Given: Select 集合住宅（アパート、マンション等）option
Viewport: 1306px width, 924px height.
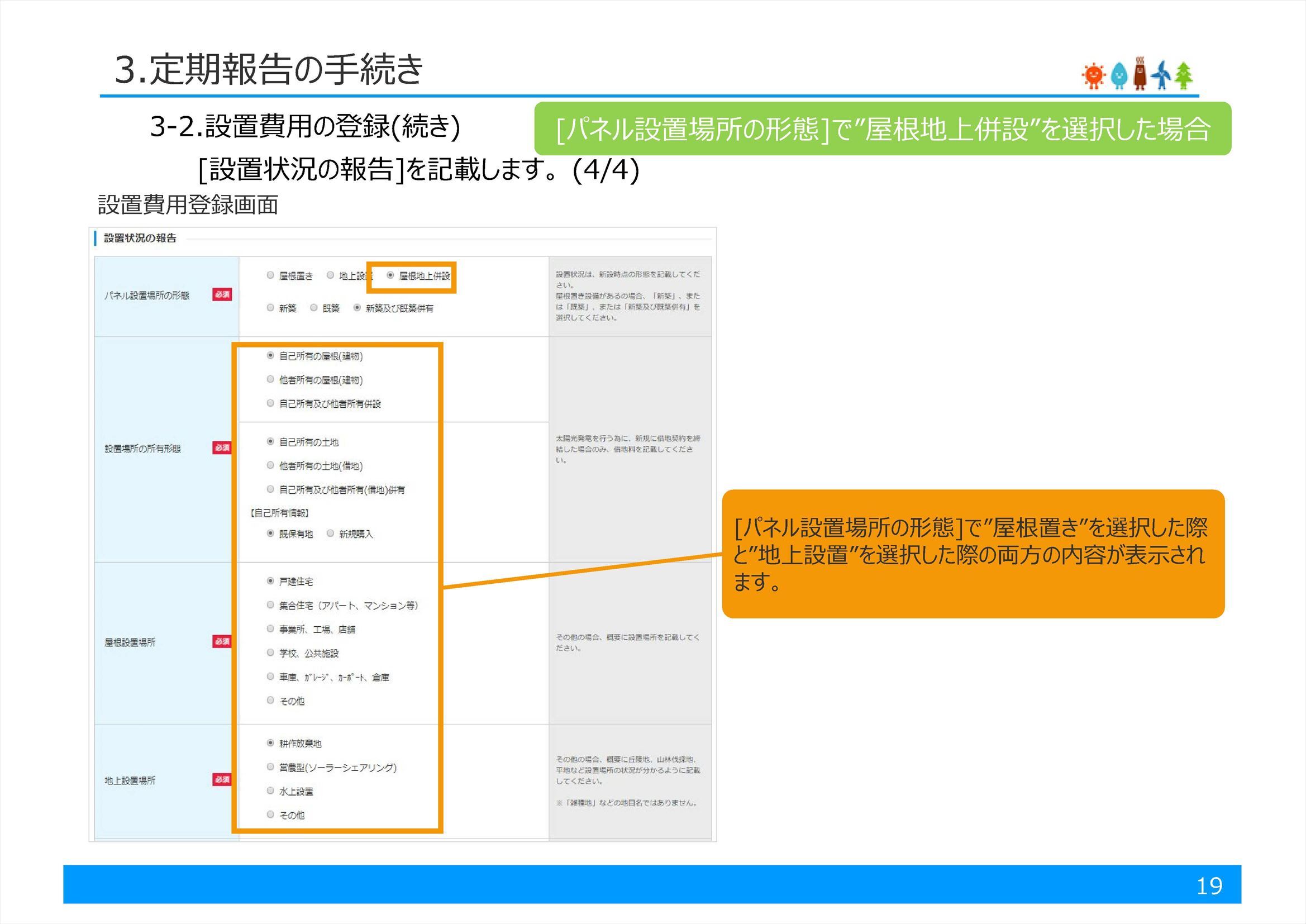Looking at the screenshot, I should 271,606.
